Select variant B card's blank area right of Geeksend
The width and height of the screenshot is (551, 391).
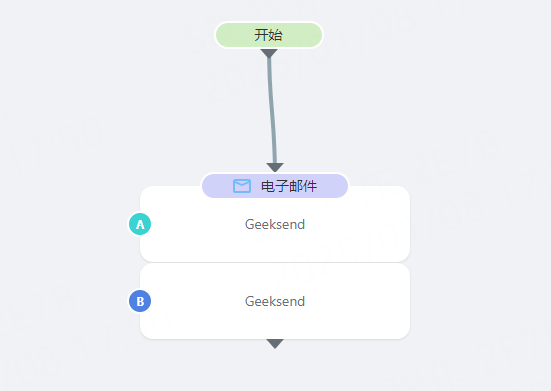(x=357, y=301)
